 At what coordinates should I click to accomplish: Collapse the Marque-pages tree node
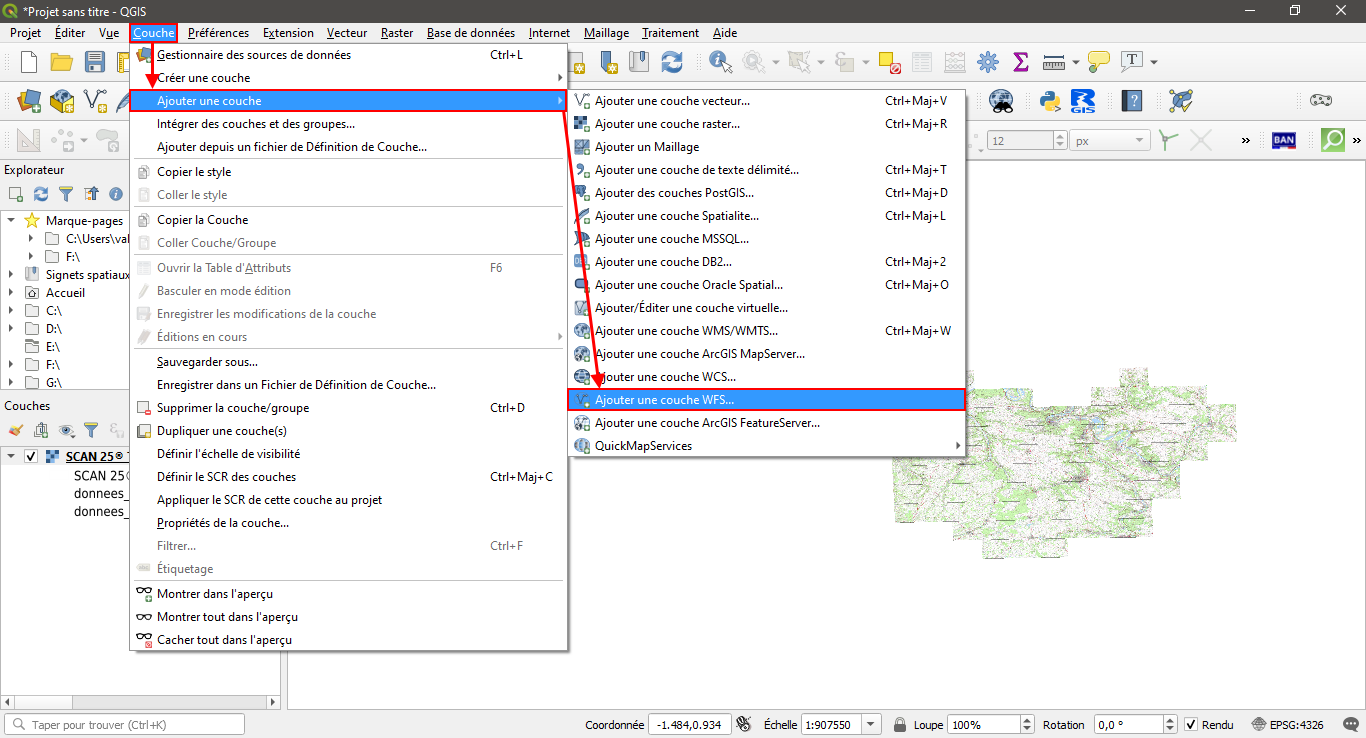pyautogui.click(x=11, y=220)
